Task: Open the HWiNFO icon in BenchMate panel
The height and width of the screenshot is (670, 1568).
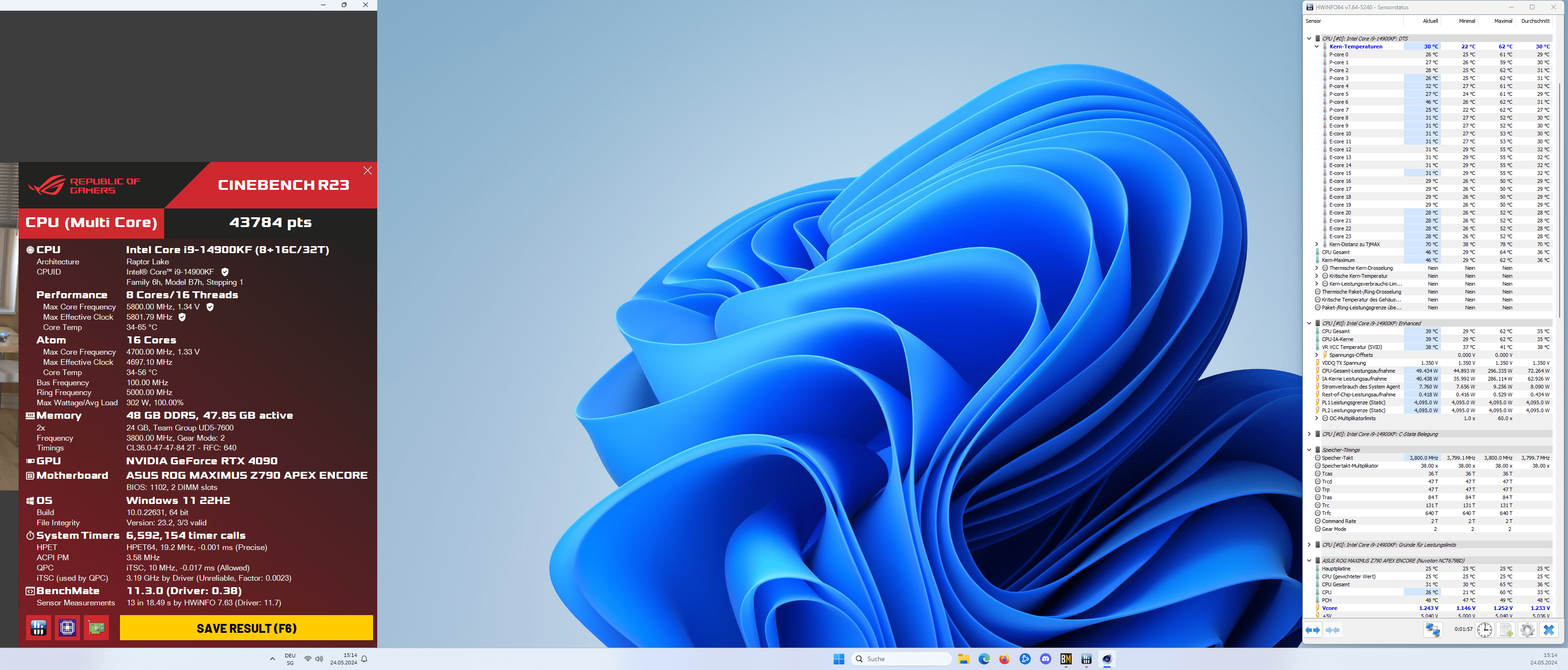Action: click(38, 628)
